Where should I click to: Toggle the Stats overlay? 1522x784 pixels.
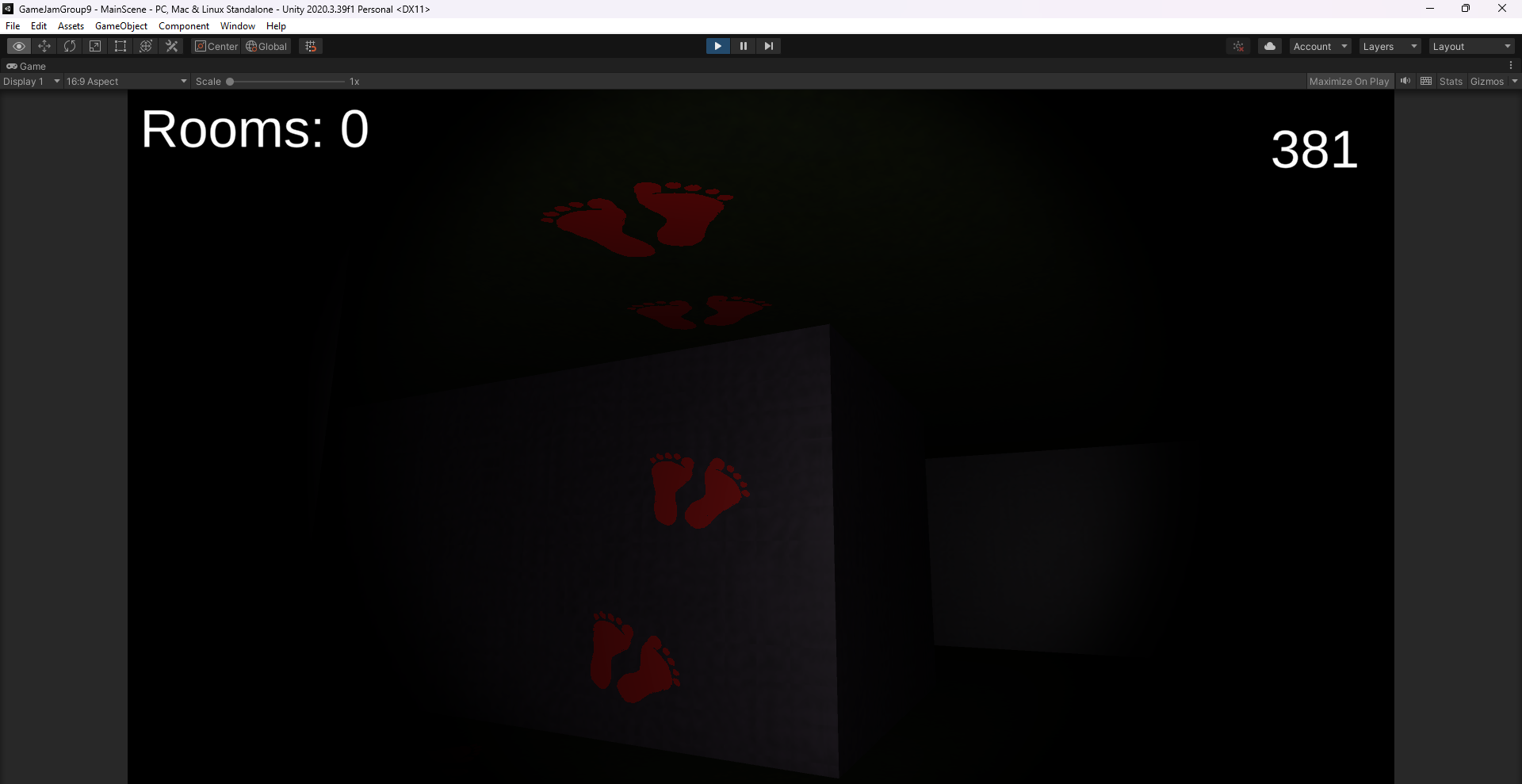coord(1450,81)
